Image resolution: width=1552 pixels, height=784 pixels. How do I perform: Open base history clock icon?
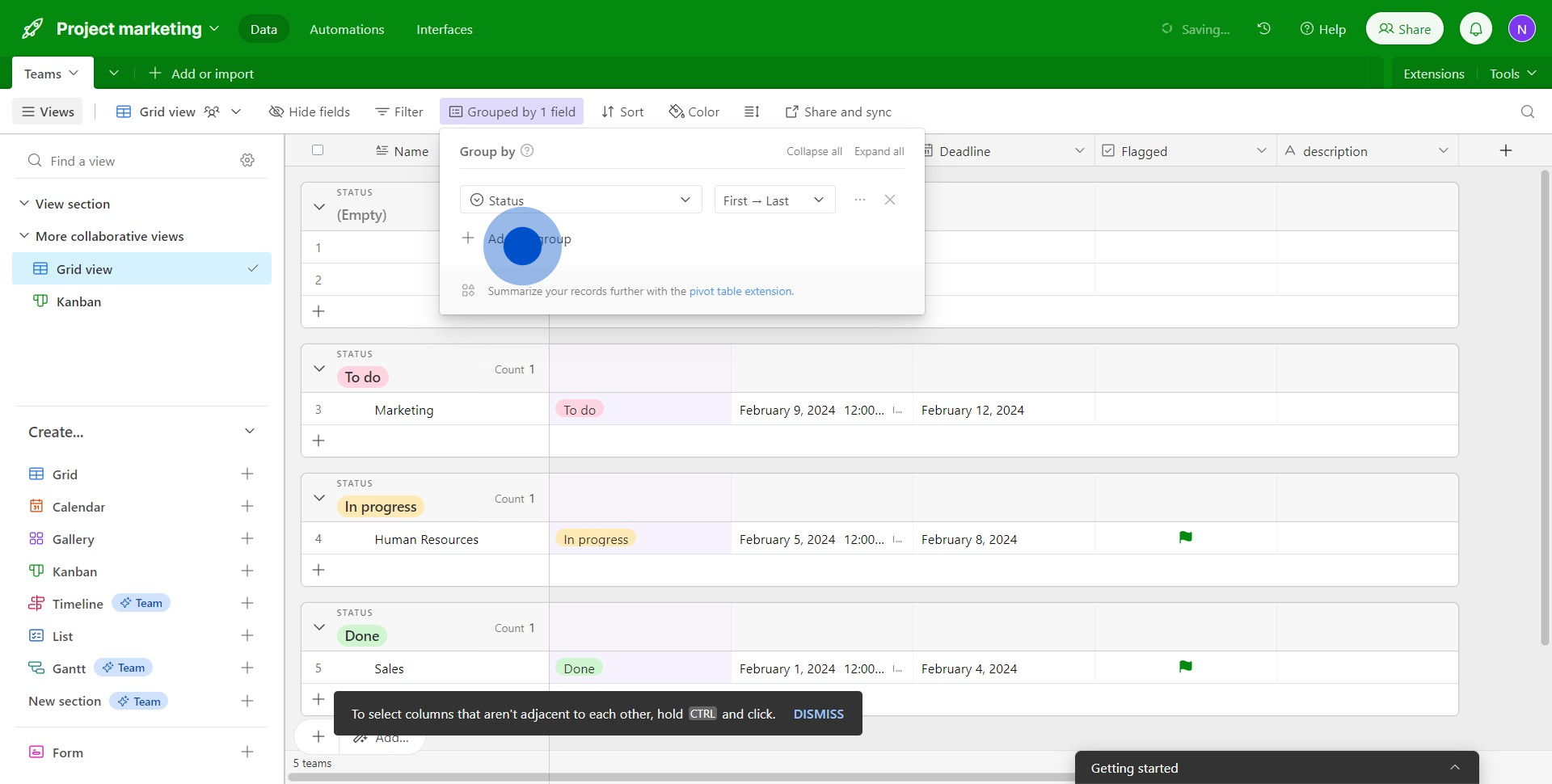point(1264,28)
